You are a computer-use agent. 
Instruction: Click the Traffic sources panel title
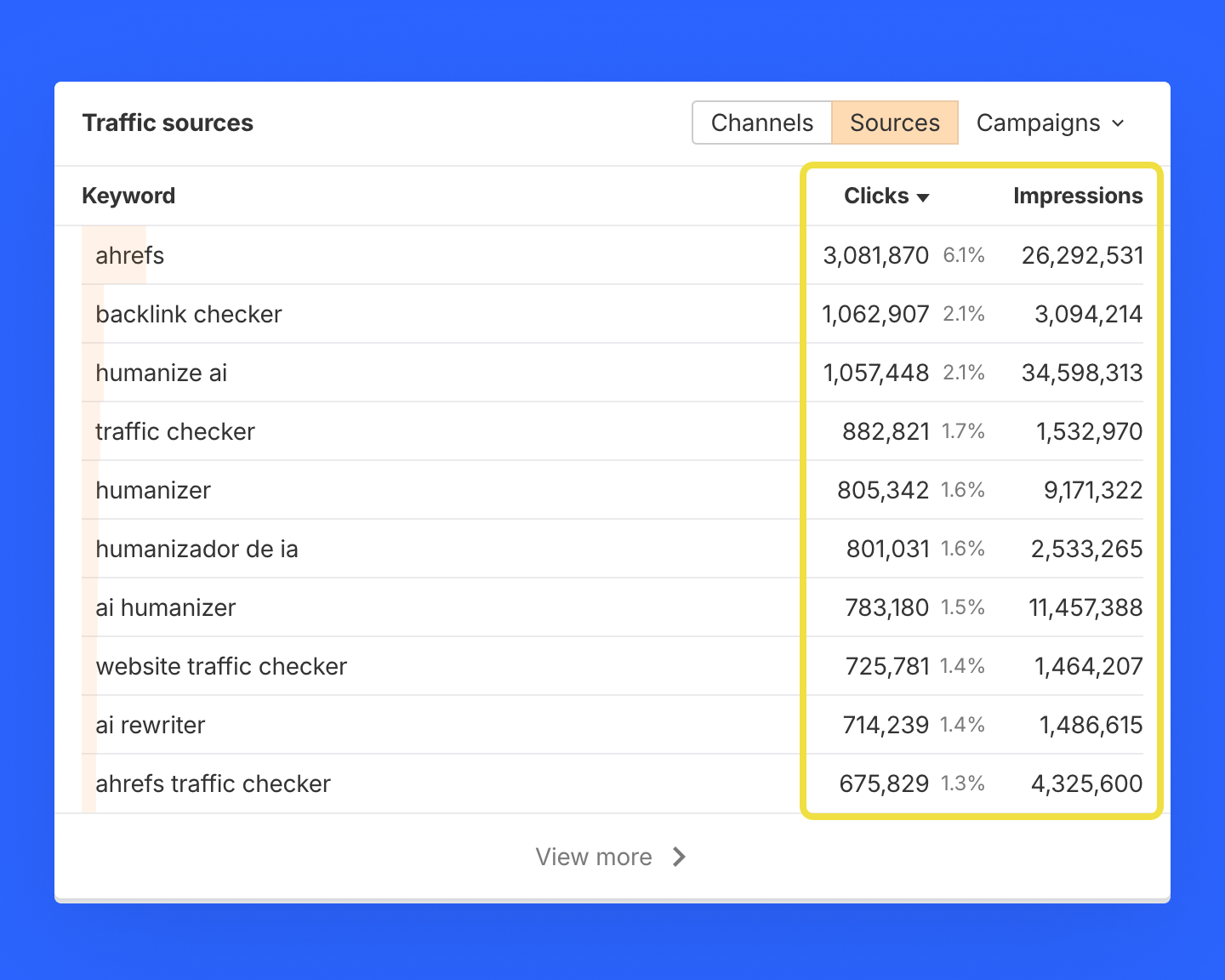click(x=168, y=122)
